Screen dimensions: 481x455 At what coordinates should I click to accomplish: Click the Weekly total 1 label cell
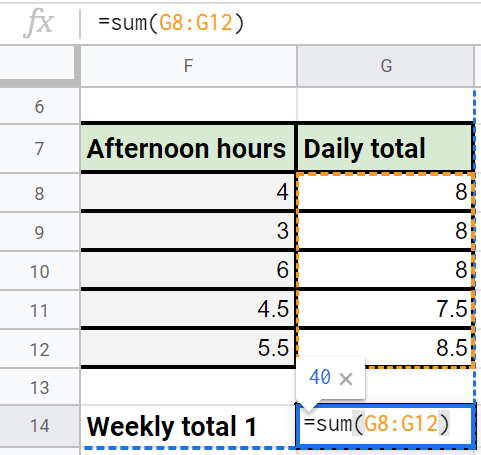click(x=188, y=426)
